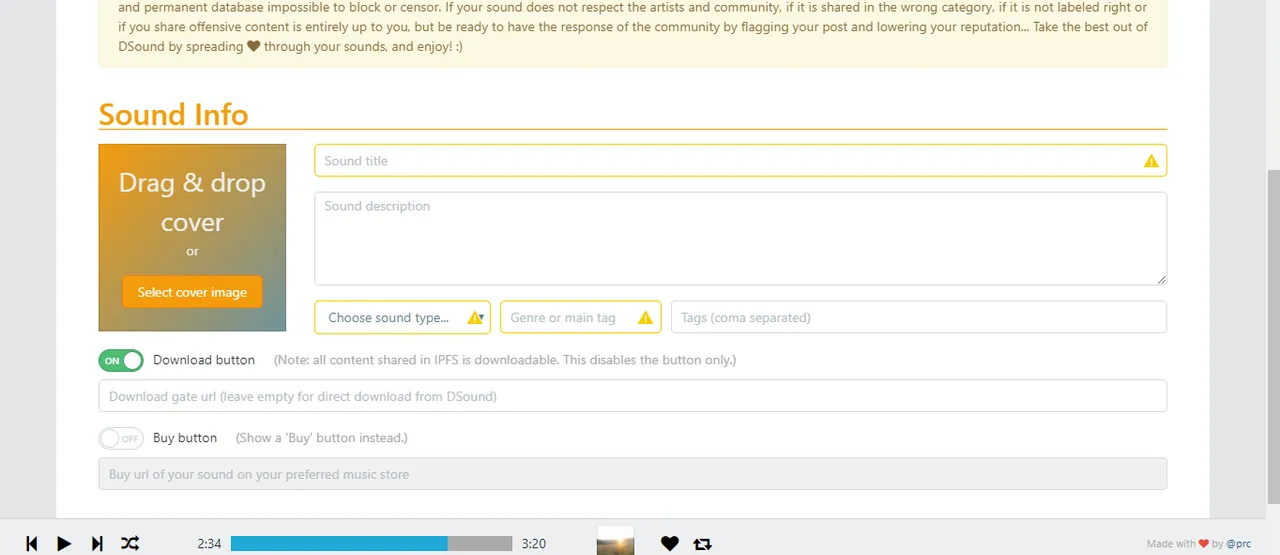Skip to next track in player

click(x=97, y=543)
